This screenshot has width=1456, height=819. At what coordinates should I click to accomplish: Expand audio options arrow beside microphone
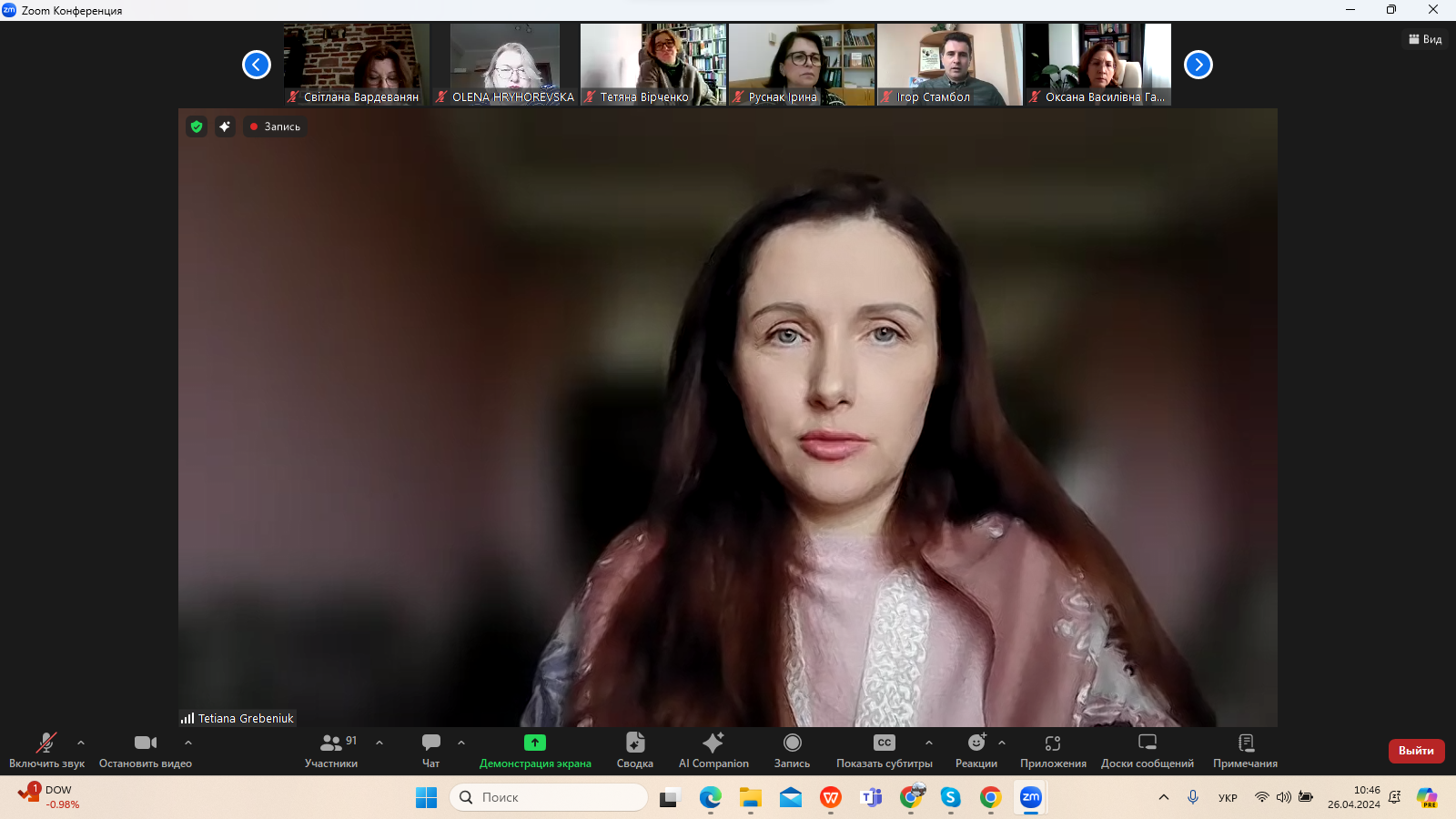coord(81,743)
